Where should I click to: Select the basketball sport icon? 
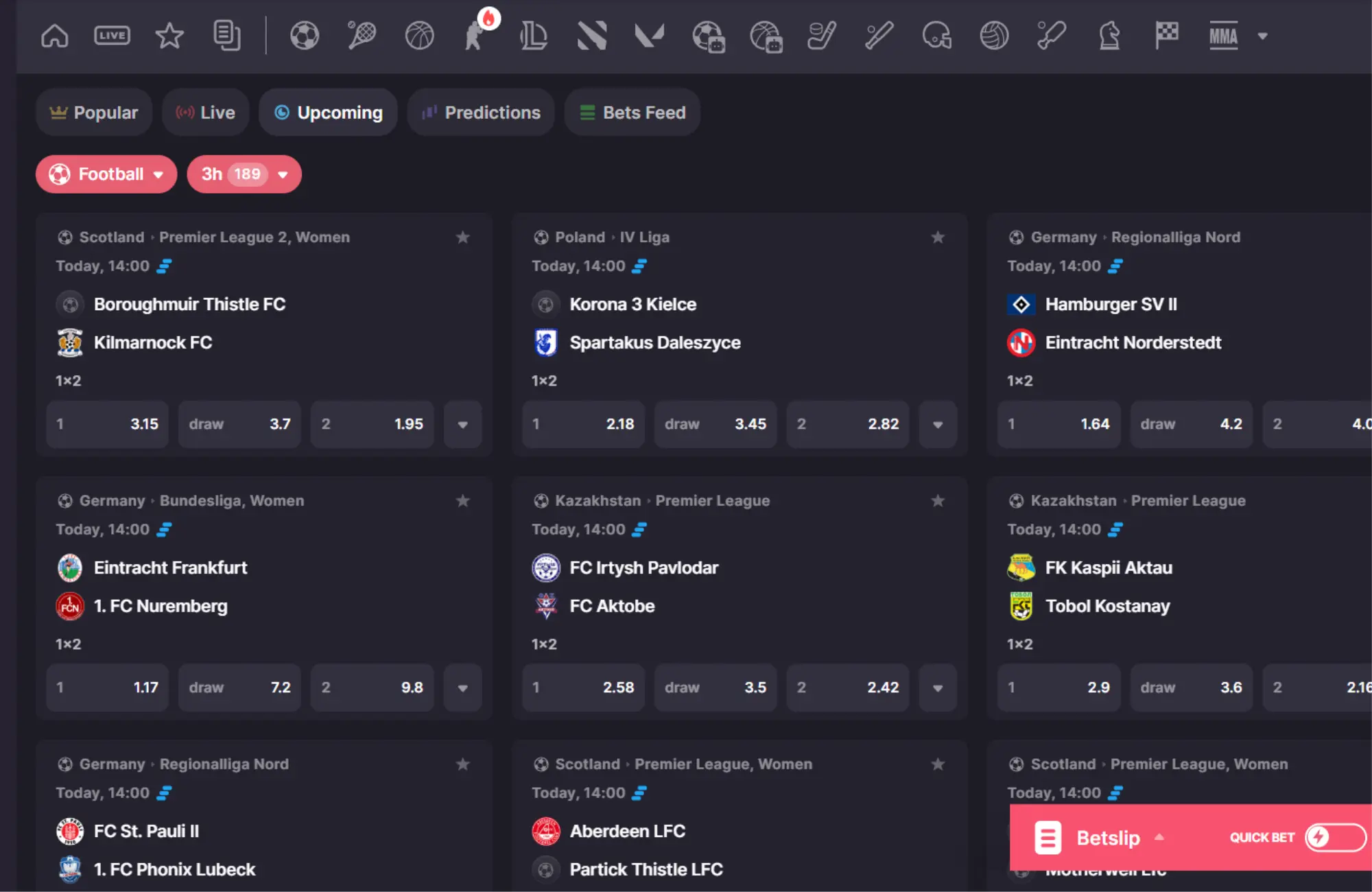coord(419,36)
